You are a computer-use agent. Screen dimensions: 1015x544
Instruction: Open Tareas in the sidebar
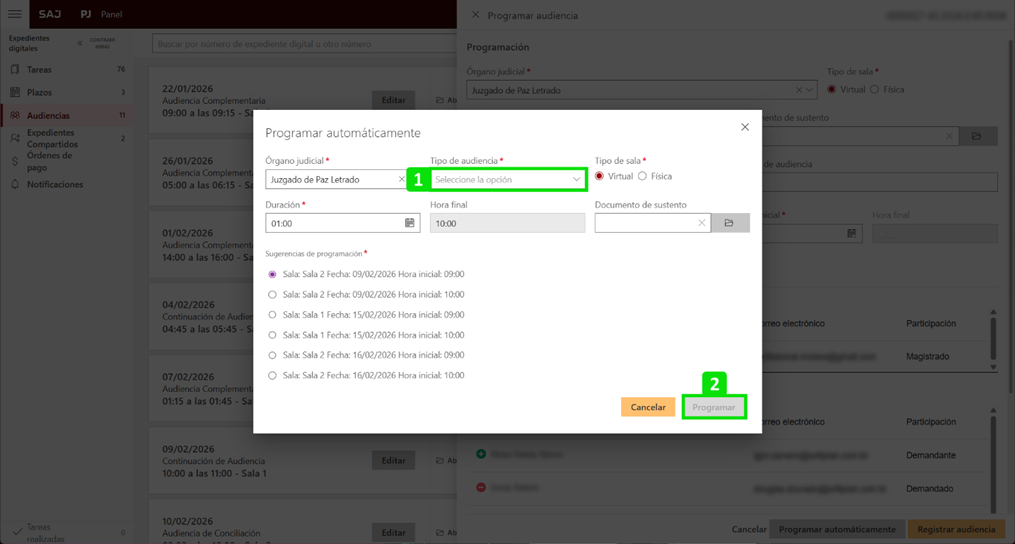pos(40,70)
